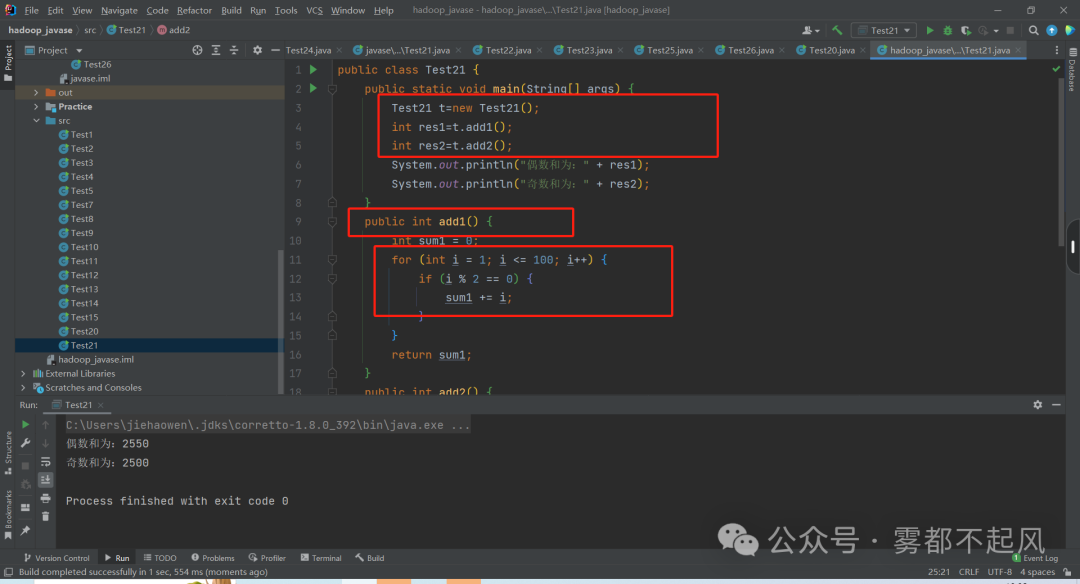Rerun Test21 in the Run panel
Image resolution: width=1080 pixels, height=584 pixels.
[x=25, y=425]
